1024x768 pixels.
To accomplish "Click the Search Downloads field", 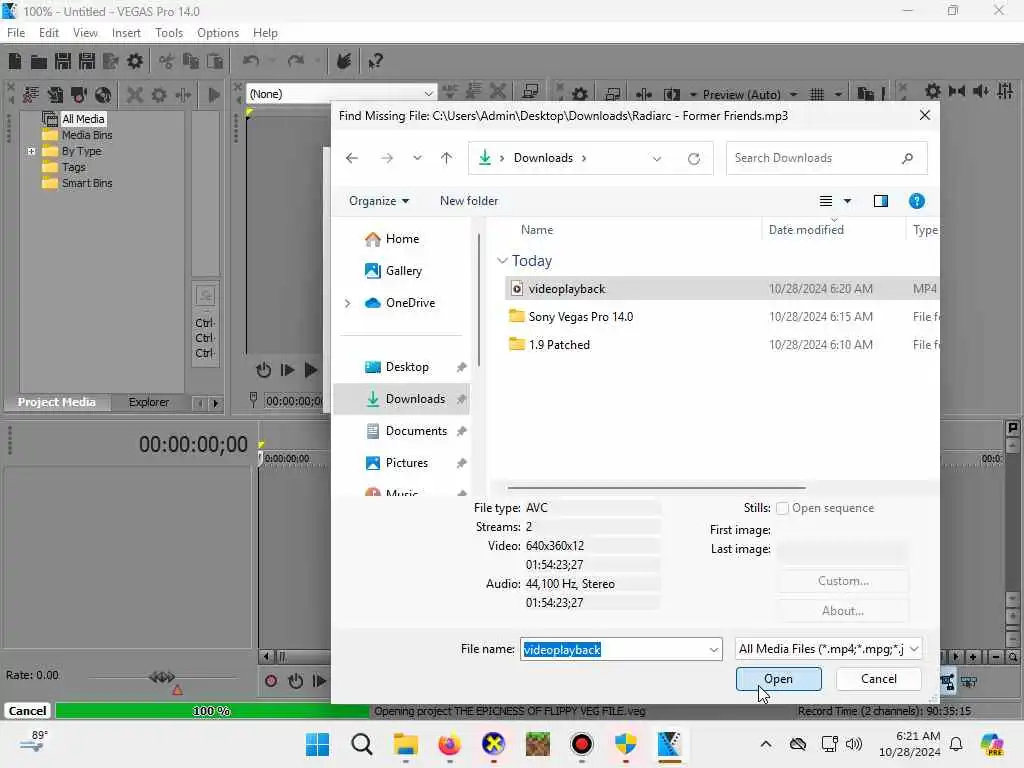I will [x=826, y=158].
